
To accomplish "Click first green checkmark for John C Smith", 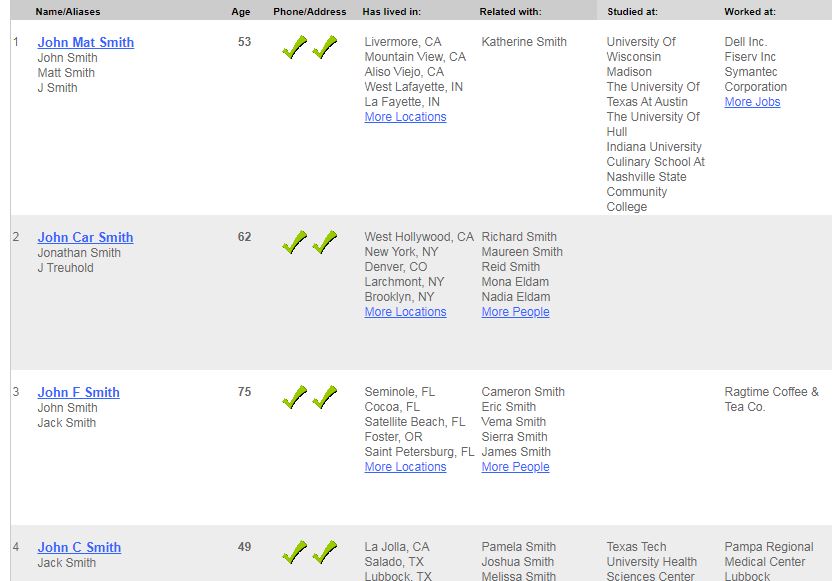I will click(294, 552).
